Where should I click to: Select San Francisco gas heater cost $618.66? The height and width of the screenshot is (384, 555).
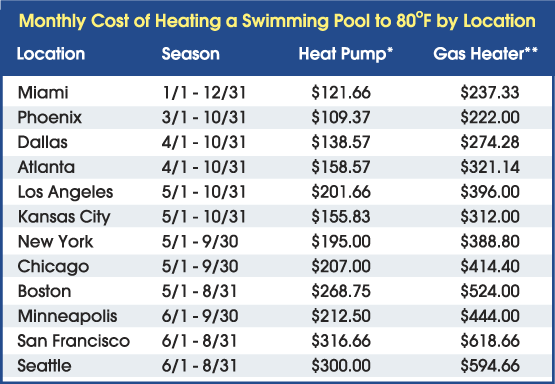(490, 341)
